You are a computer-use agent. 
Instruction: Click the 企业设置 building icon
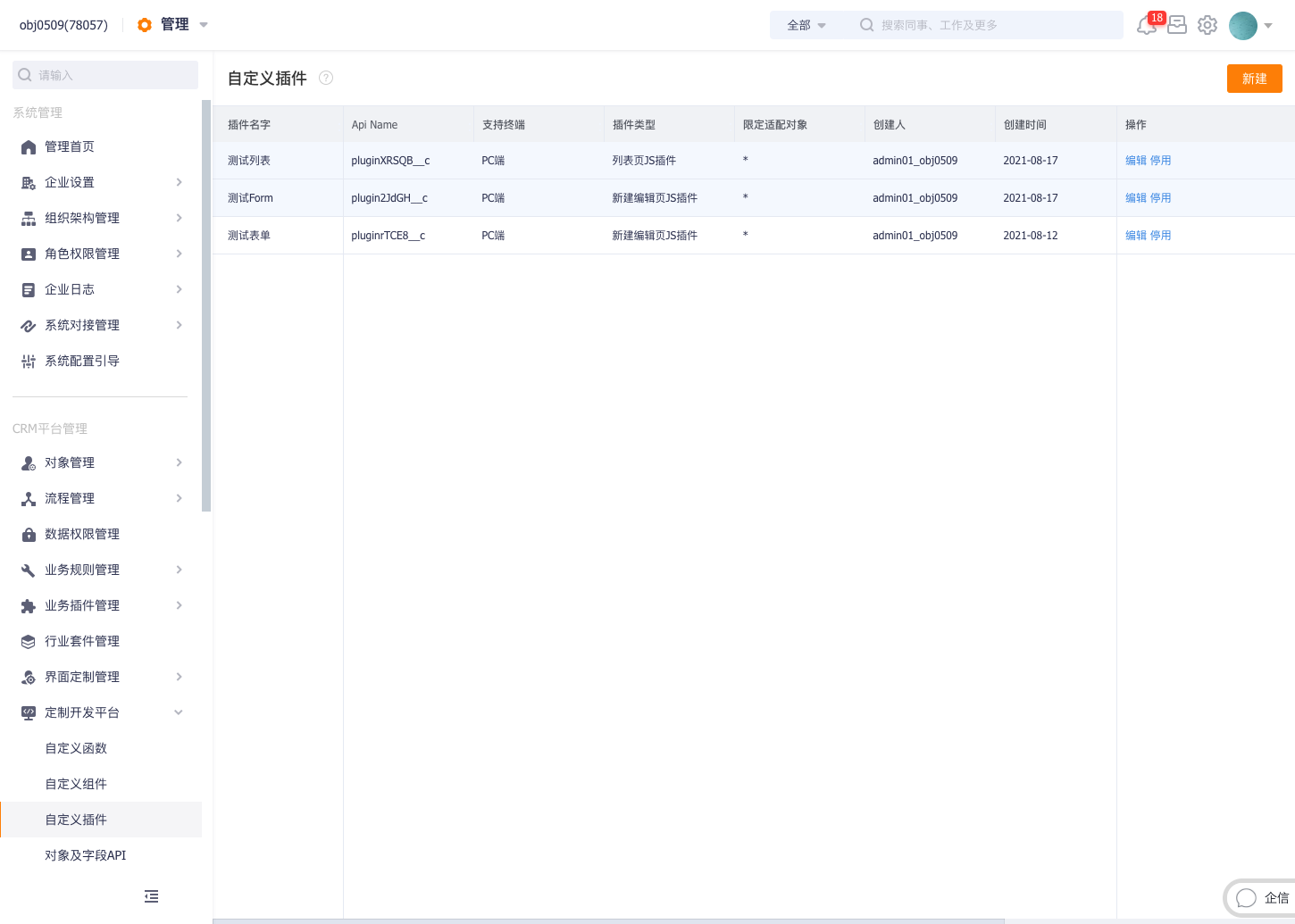(x=29, y=182)
